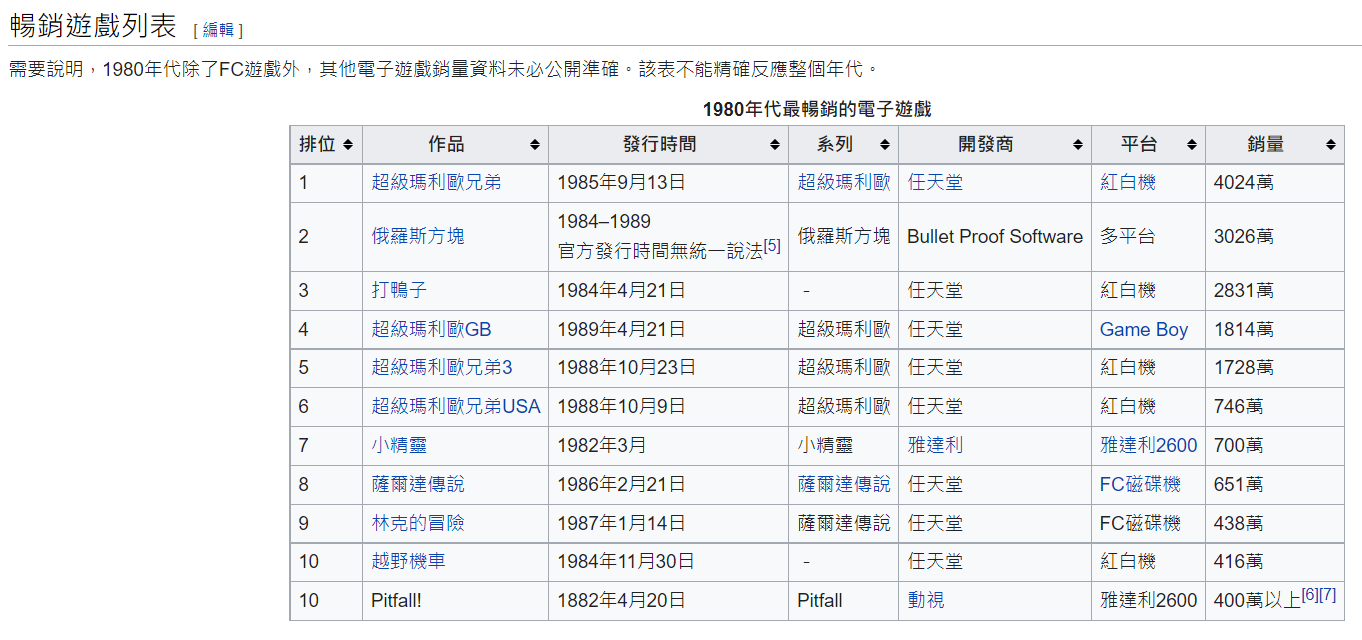Screen dimensions: 1362x640
Task: Select the 438萬 sales cell
Action: pos(1274,524)
